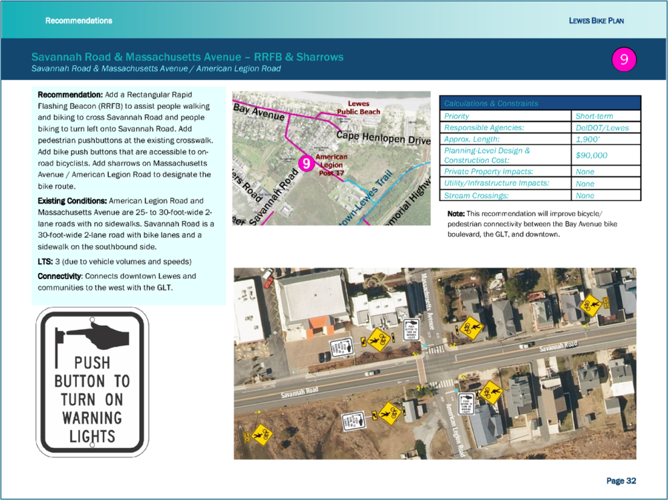Click the 'Lewes Bike Plan' header text
The width and height of the screenshot is (668, 500).
596,20
